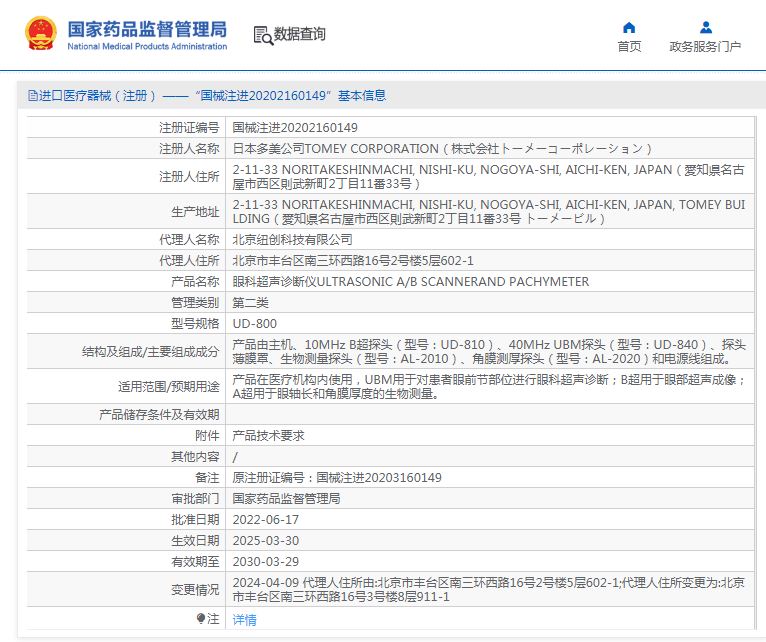
Task: Select expiry date 2030-03-29
Action: click(x=266, y=561)
